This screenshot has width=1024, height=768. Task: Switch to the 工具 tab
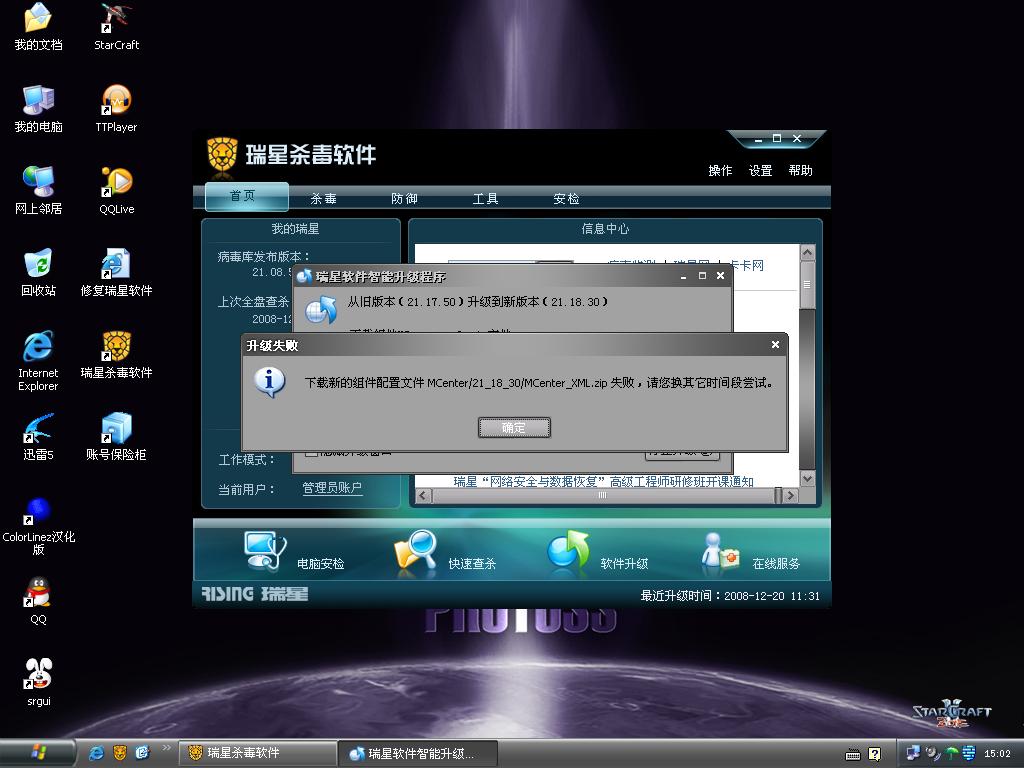[x=485, y=199]
